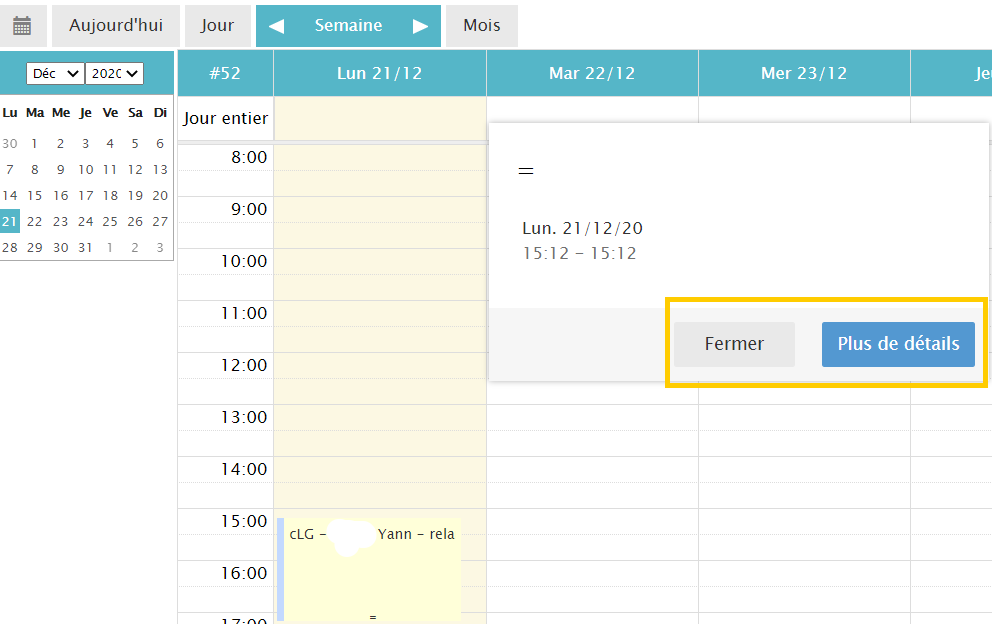Choose December 31 in mini calendar

click(x=85, y=247)
